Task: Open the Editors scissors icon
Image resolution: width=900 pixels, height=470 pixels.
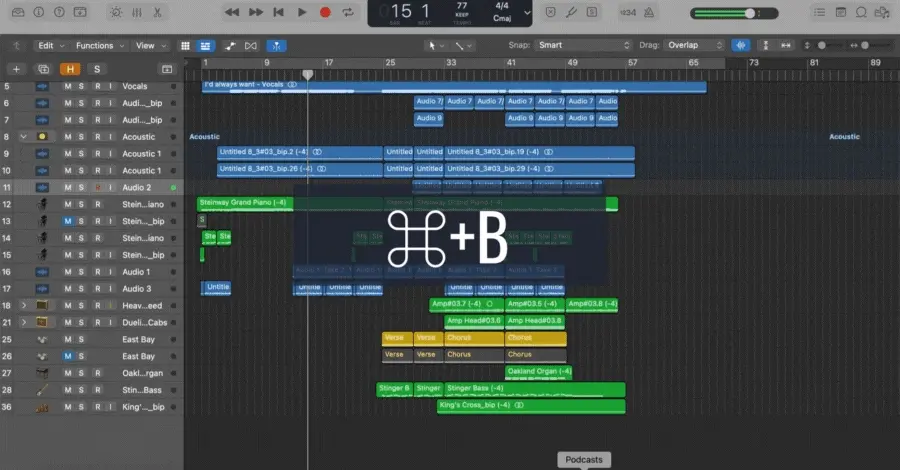Action: pyautogui.click(x=157, y=12)
